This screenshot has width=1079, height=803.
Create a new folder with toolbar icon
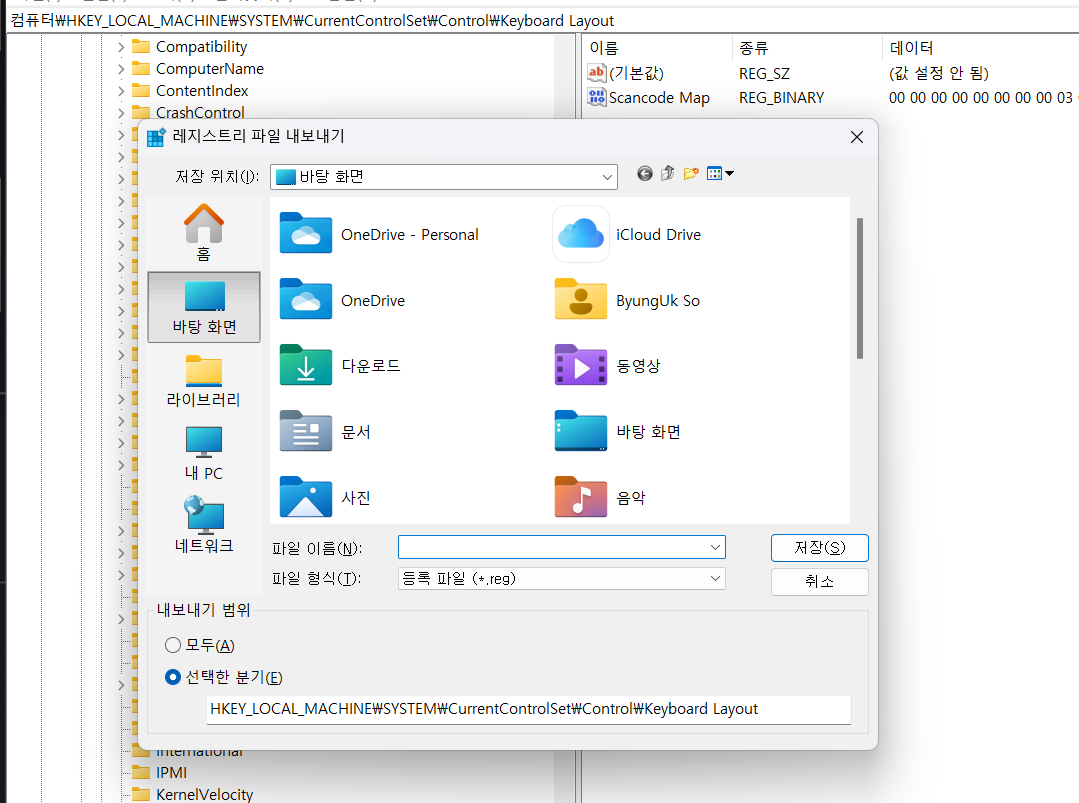(x=690, y=174)
